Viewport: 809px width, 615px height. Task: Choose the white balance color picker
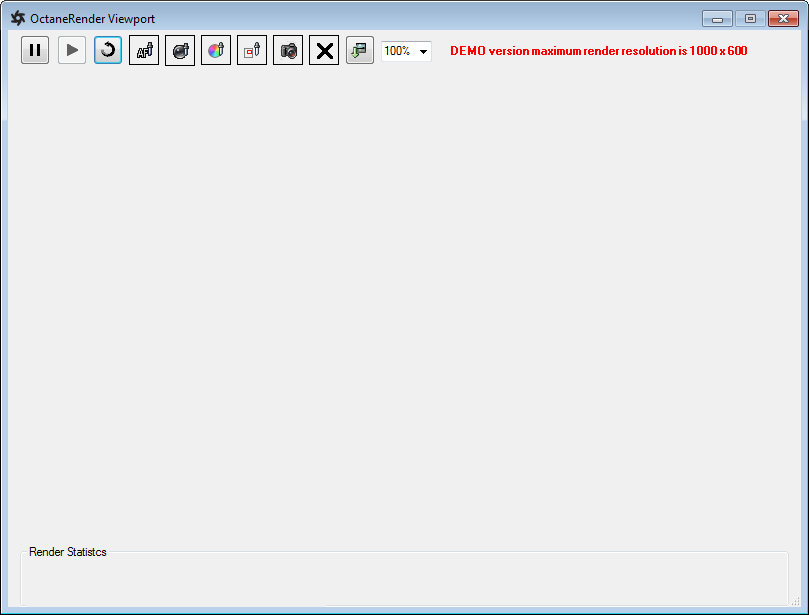coord(216,50)
